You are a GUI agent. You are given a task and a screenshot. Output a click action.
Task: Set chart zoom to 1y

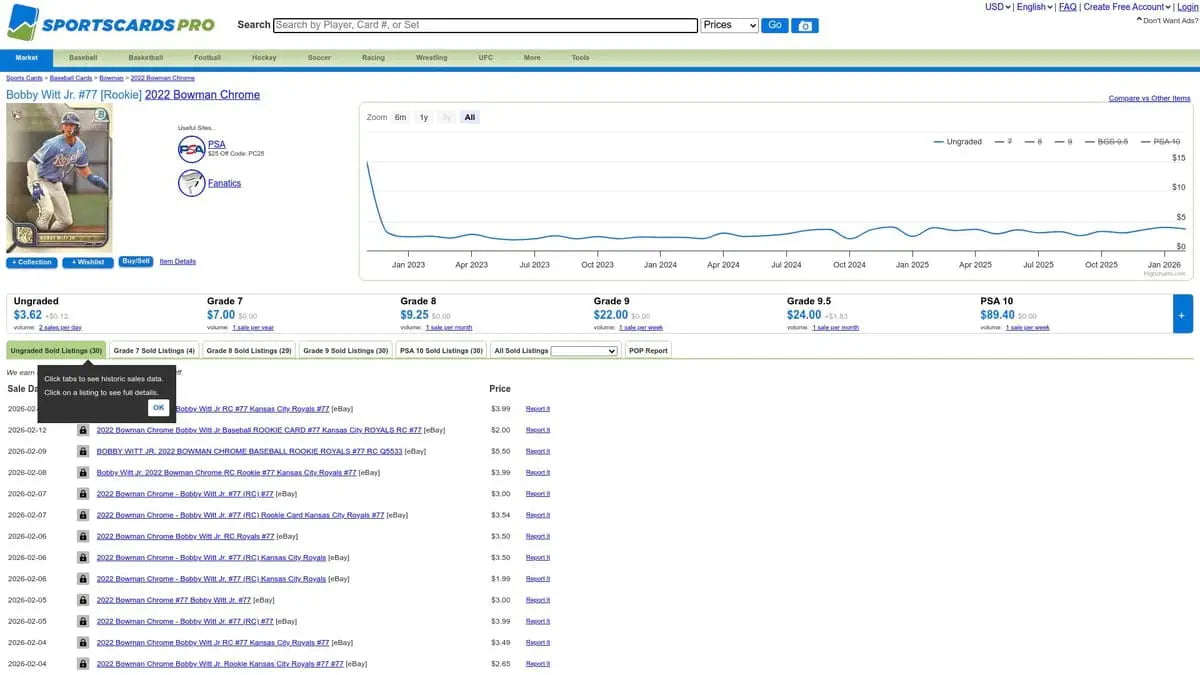424,117
